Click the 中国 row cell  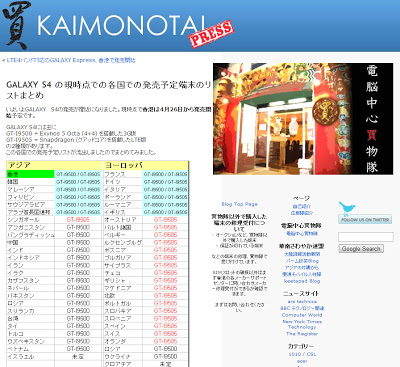click(x=30, y=243)
